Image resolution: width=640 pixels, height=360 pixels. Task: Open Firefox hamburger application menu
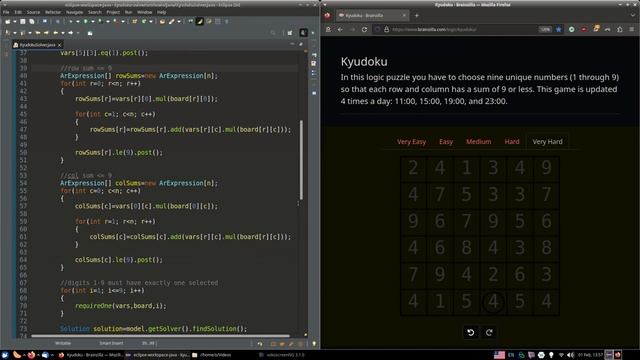[x=631, y=29]
